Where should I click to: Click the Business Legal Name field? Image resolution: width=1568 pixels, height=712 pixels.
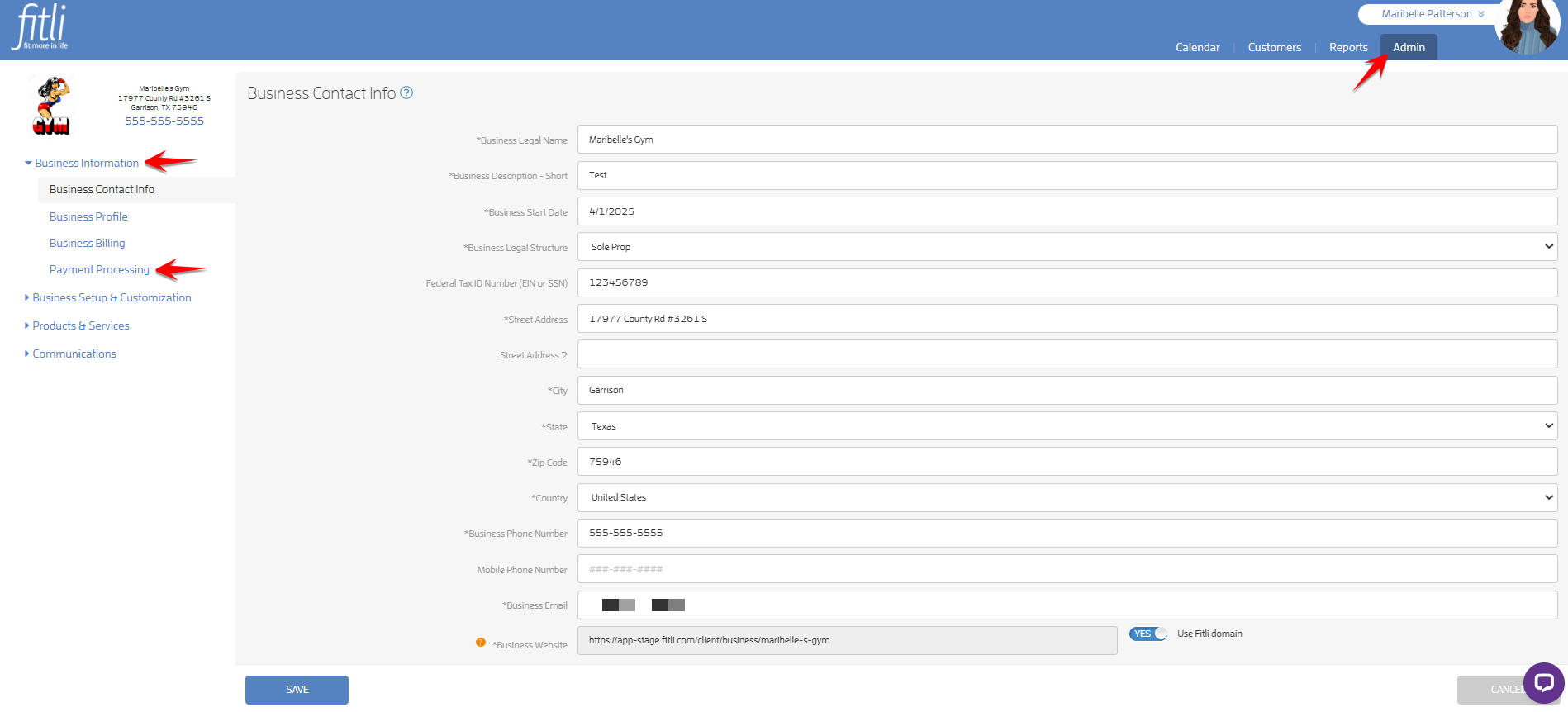pyautogui.click(x=1067, y=140)
